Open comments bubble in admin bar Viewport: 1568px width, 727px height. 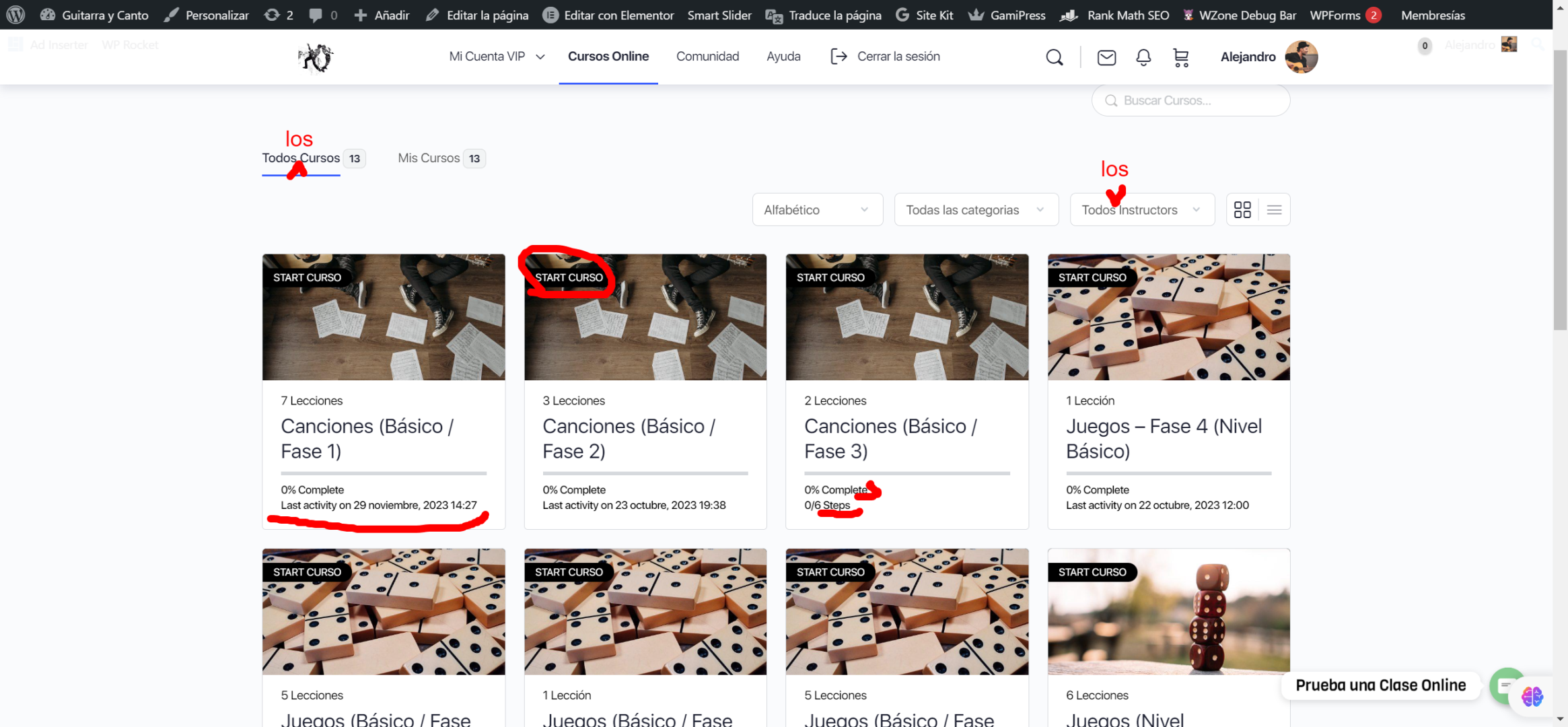(323, 15)
